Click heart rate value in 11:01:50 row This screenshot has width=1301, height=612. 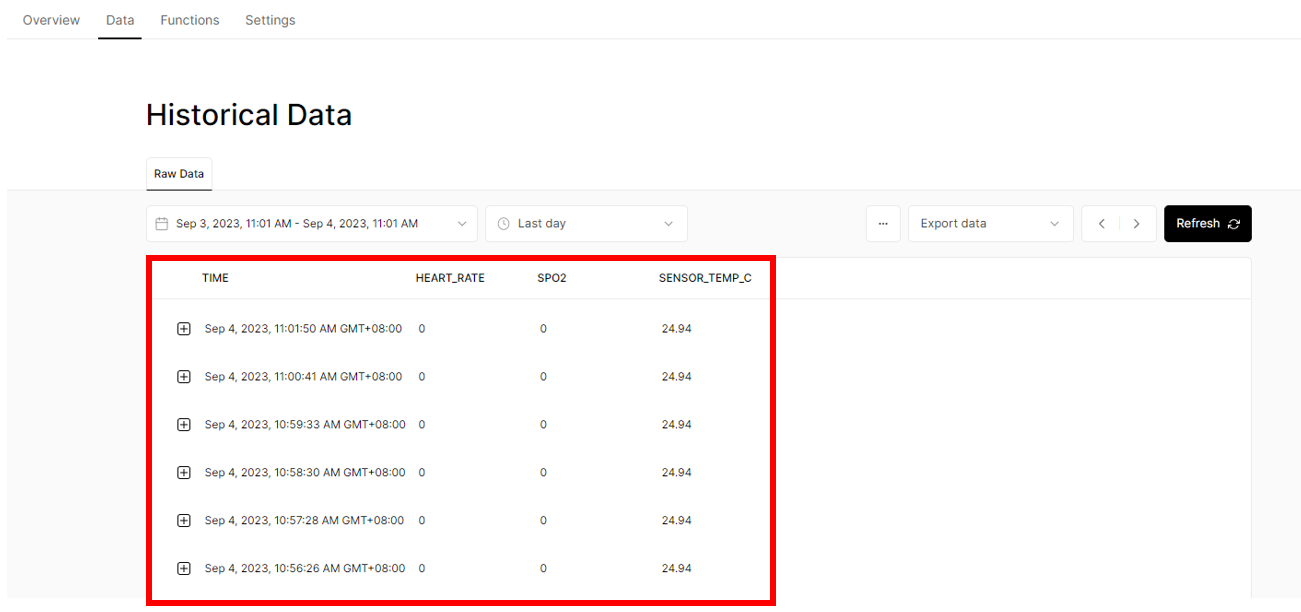pyautogui.click(x=422, y=329)
